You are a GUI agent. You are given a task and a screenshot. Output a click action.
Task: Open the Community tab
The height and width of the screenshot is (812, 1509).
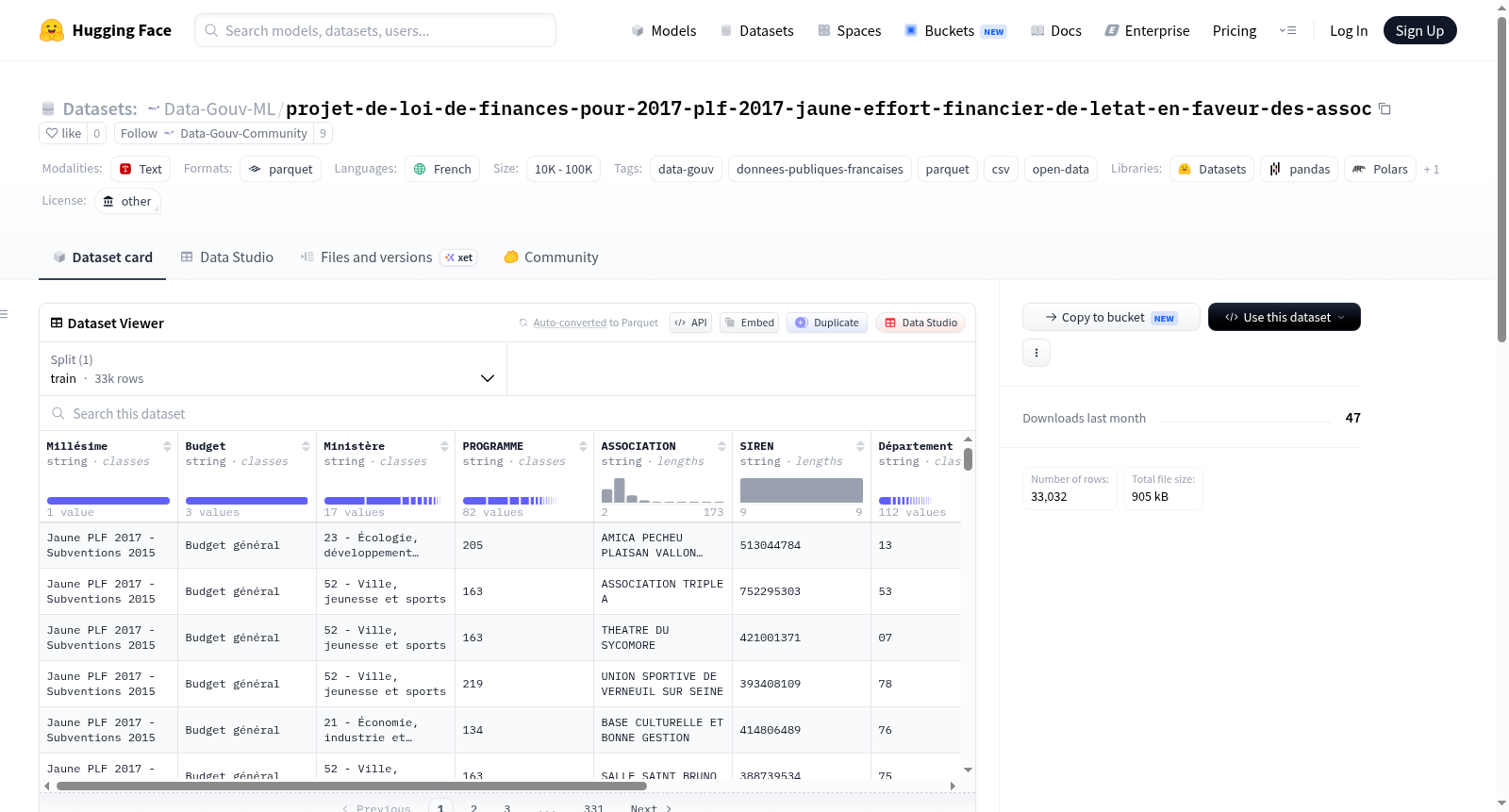coord(552,257)
